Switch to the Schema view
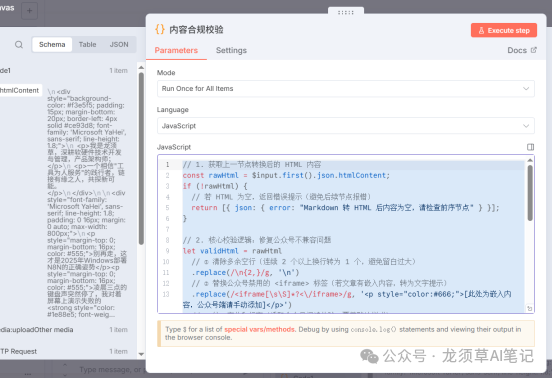Screen dimensions: 552x378 tap(52, 45)
